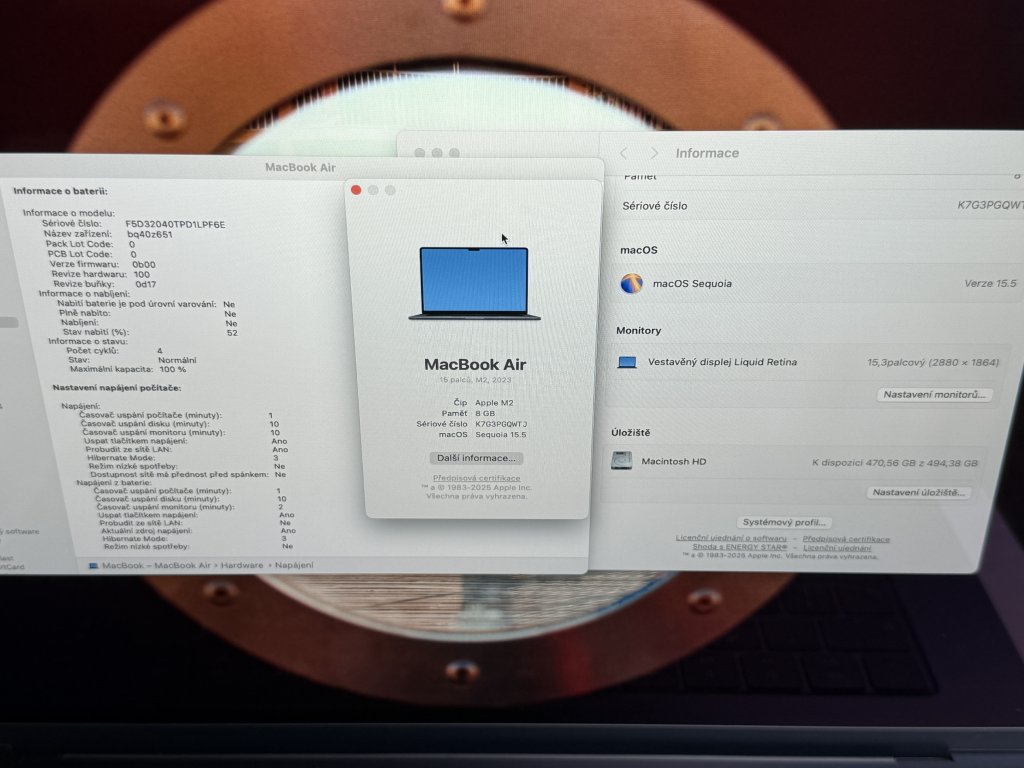The image size is (1024, 768).
Task: Select battery serial F5D32040TPD1LPF6E text
Action: (175, 224)
